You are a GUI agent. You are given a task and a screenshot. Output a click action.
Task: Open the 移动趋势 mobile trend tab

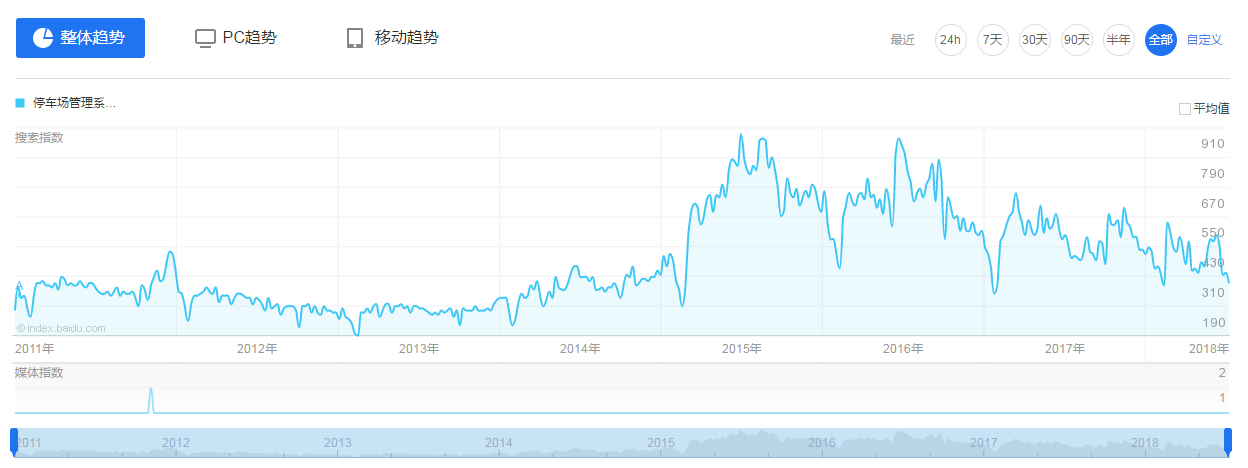pyautogui.click(x=392, y=38)
